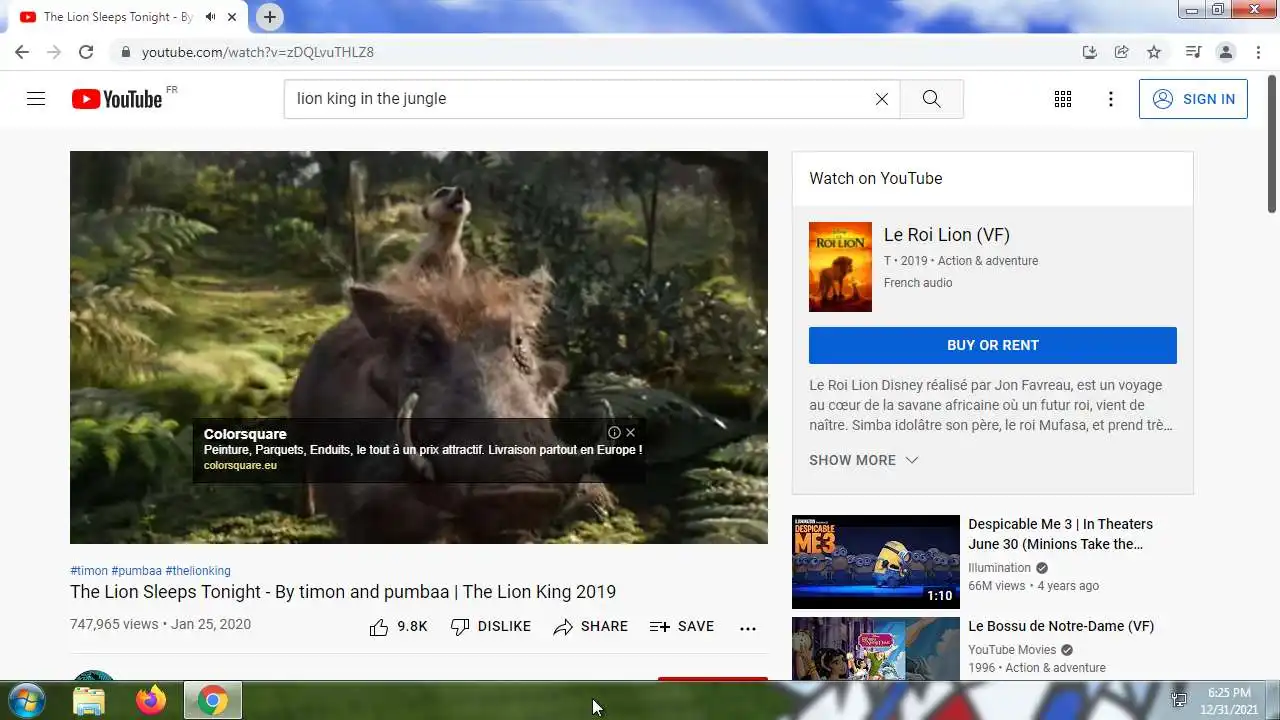Open File Explorer from taskbar
The width and height of the screenshot is (1280, 720).
click(89, 701)
